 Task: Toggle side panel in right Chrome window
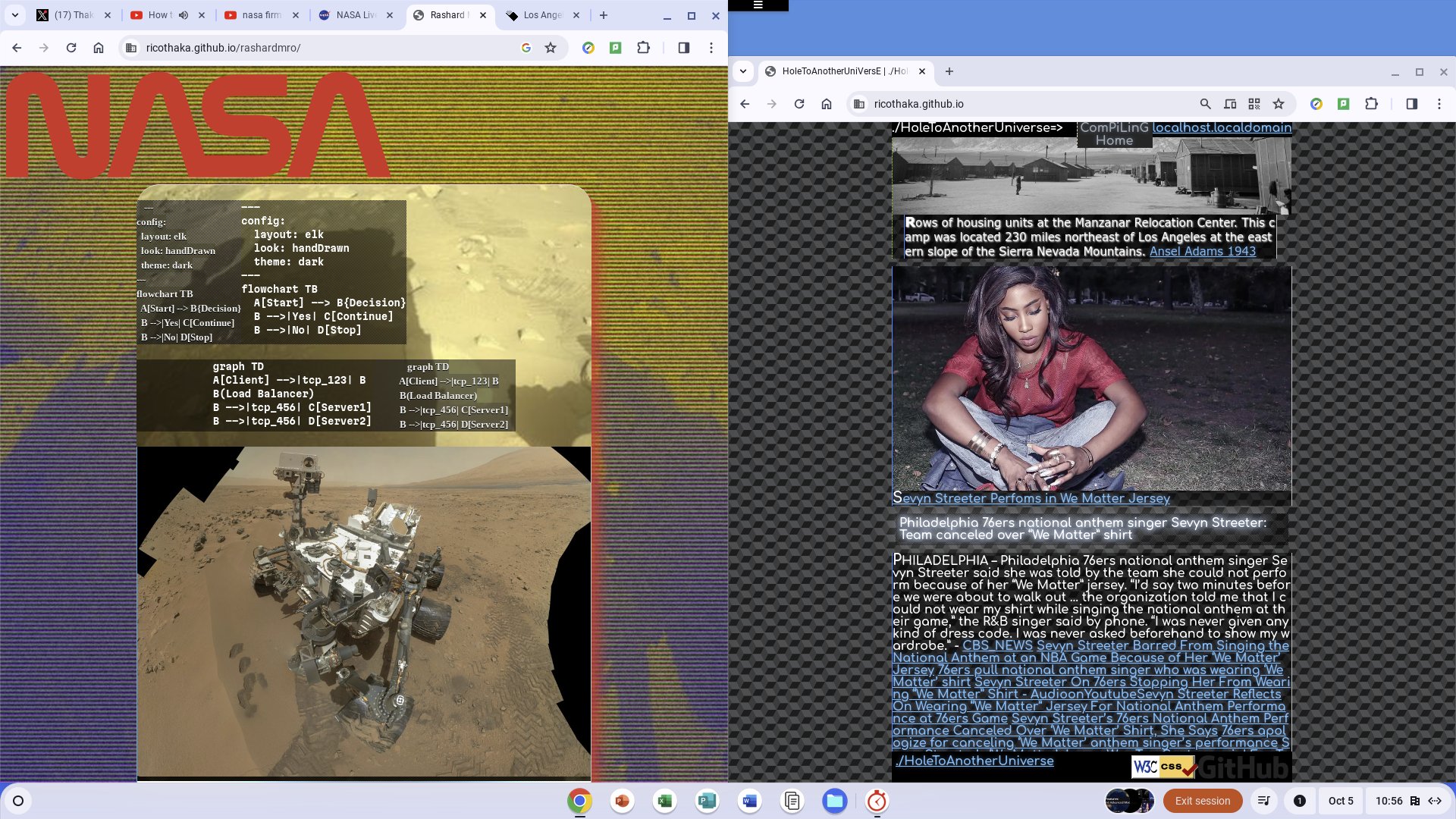1411,104
